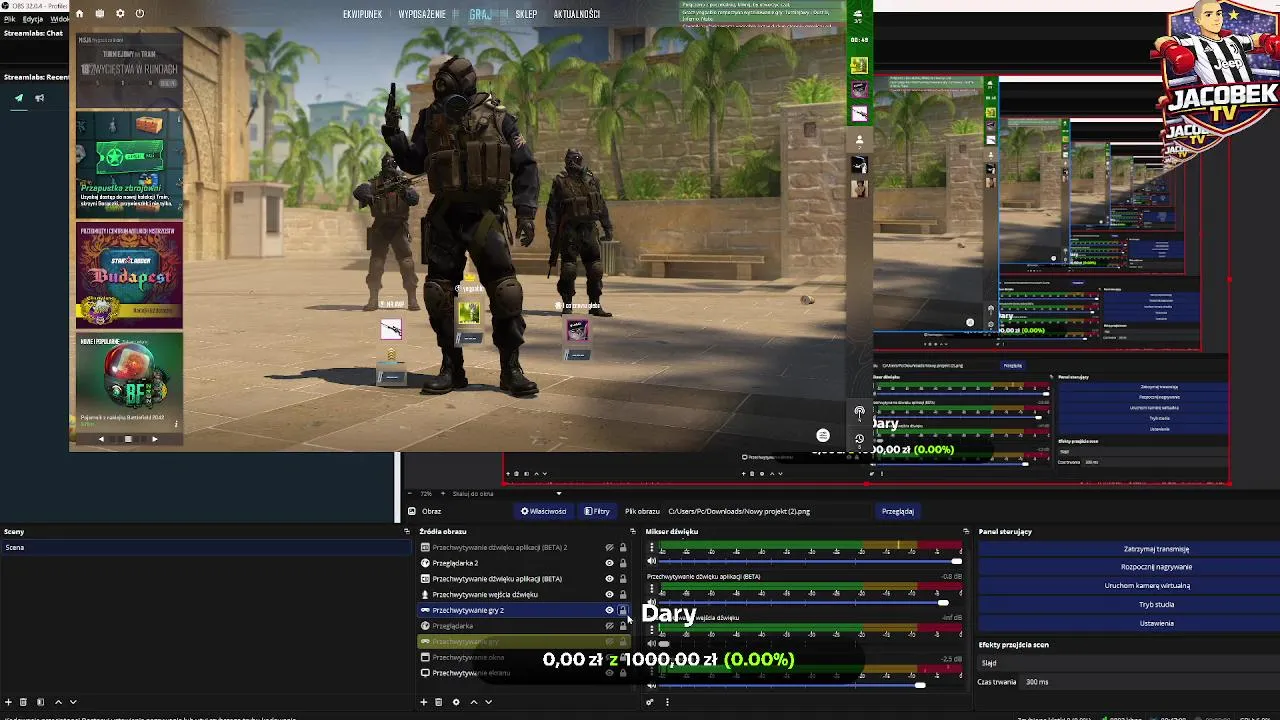Mute the Przechwytywanie dźwięku aplikacji (BETA) mixer channel
Screen dimensions: 1280x720
[652, 603]
